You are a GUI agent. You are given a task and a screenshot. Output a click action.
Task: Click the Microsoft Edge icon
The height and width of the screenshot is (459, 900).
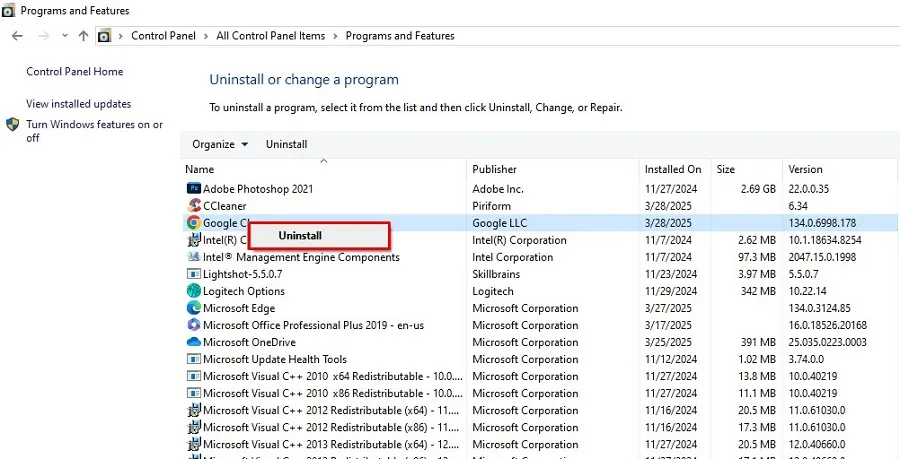(194, 308)
